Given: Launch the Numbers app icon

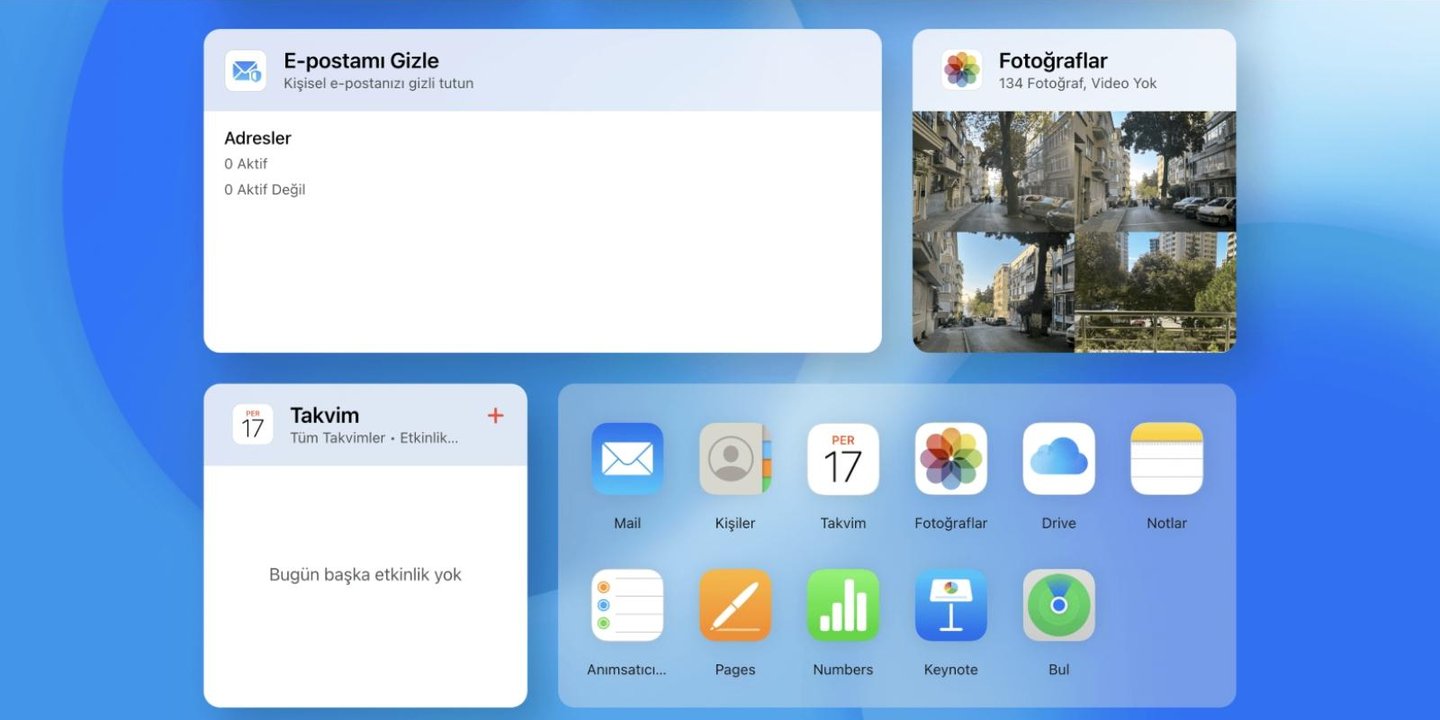Looking at the screenshot, I should click(x=843, y=605).
